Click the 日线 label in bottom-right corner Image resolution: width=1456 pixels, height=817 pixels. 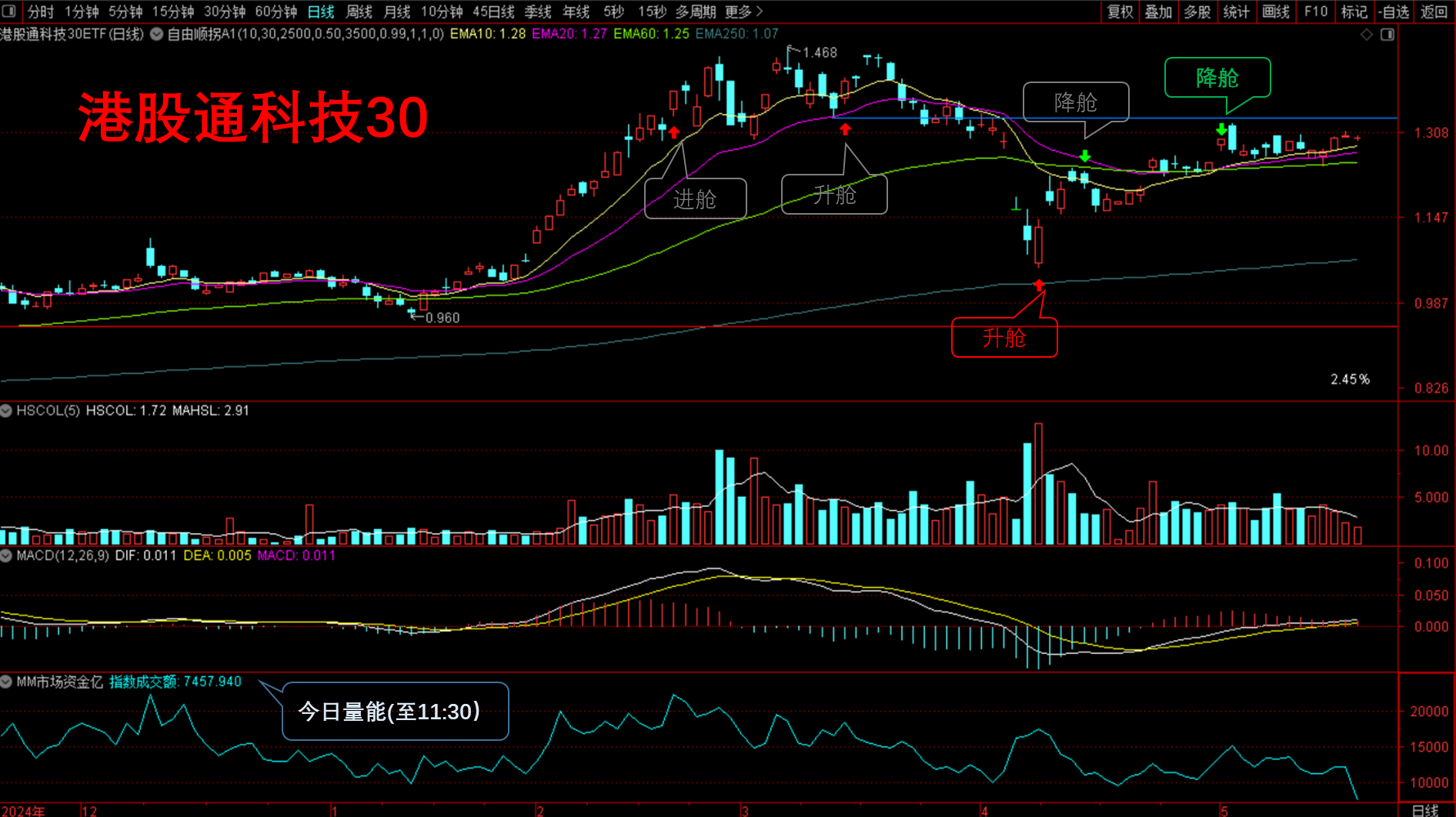[x=1425, y=810]
